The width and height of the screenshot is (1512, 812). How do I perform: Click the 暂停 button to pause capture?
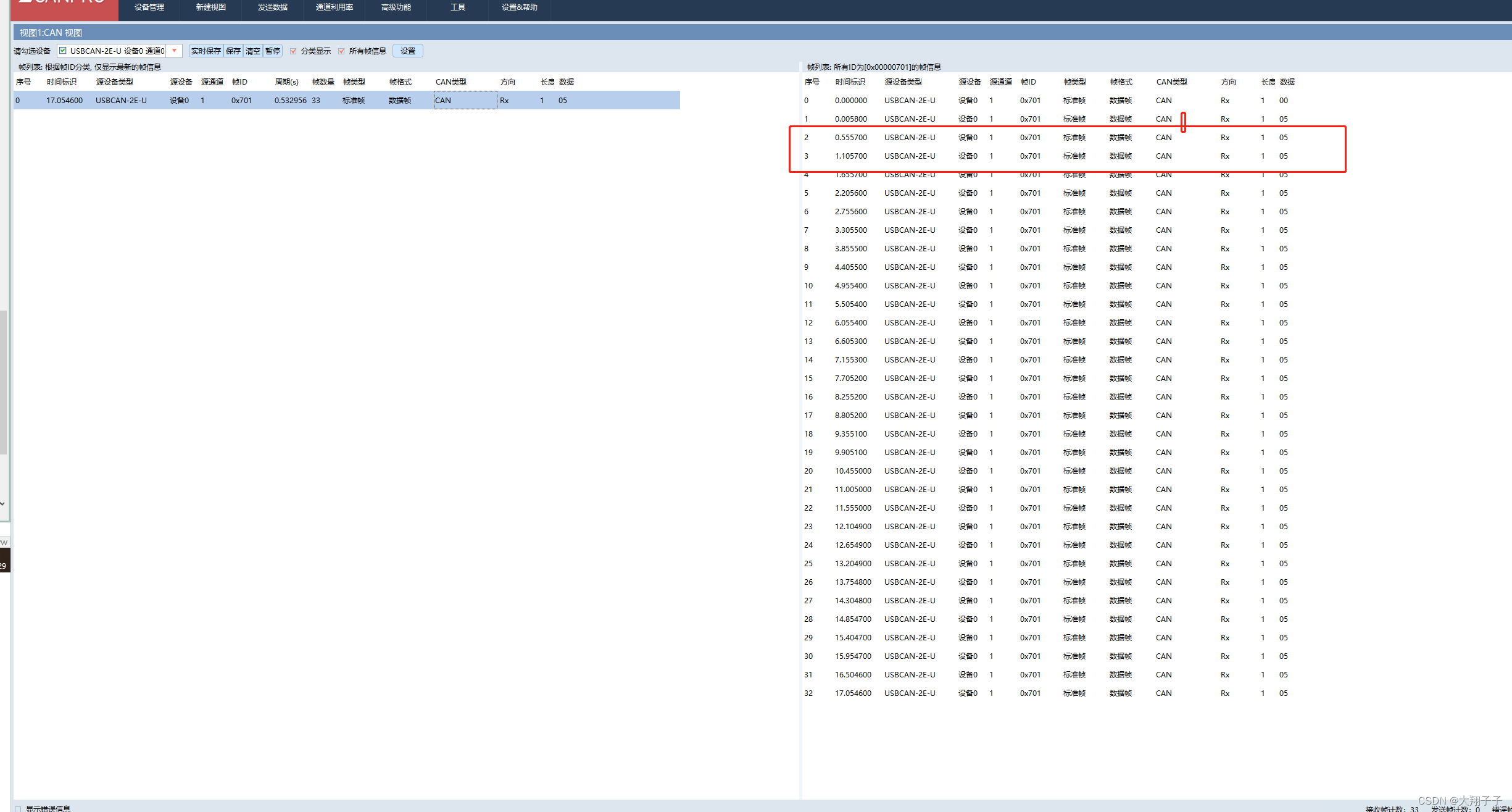[x=273, y=51]
